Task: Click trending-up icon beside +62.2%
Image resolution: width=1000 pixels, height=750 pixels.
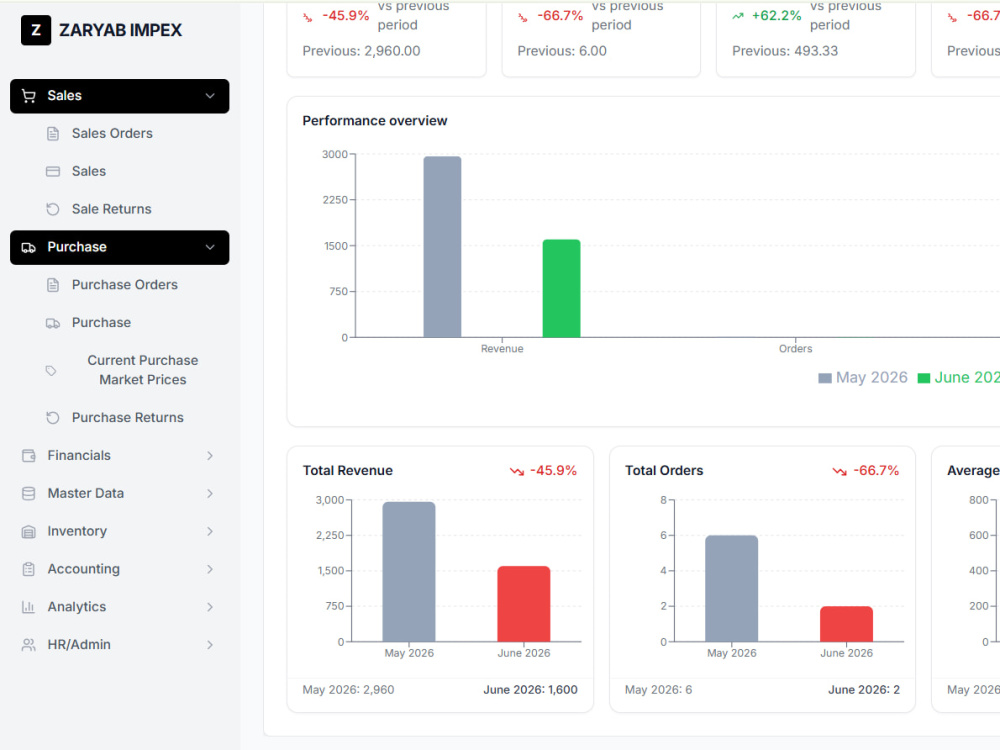Action: pyautogui.click(x=738, y=16)
